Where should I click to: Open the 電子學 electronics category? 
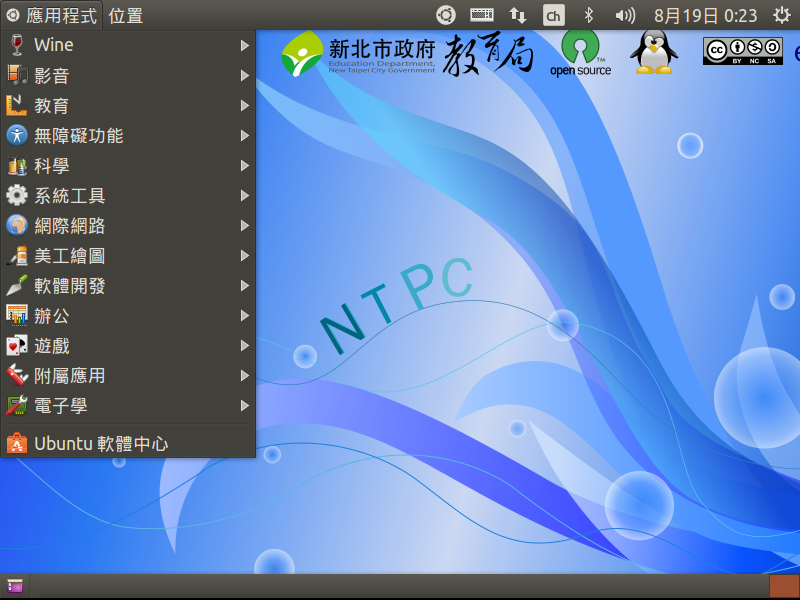tap(60, 405)
